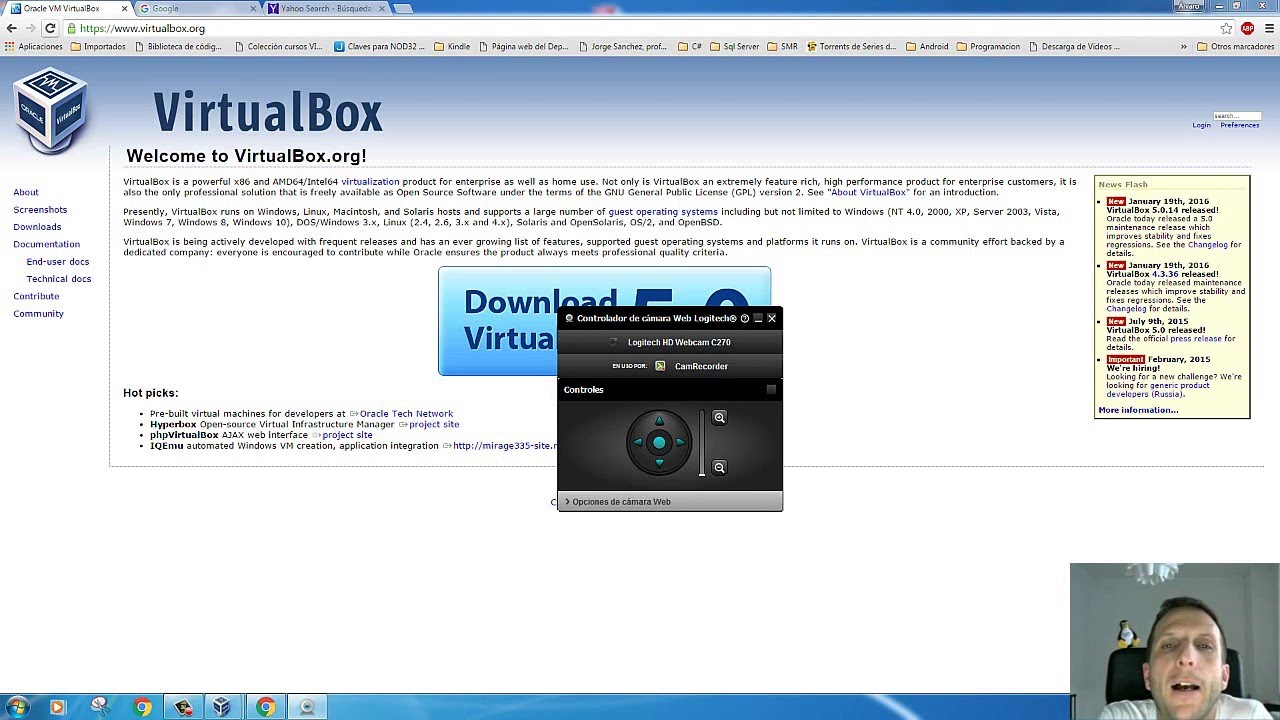
Task: Launch Windows Media Player from taskbar
Action: tap(57, 707)
